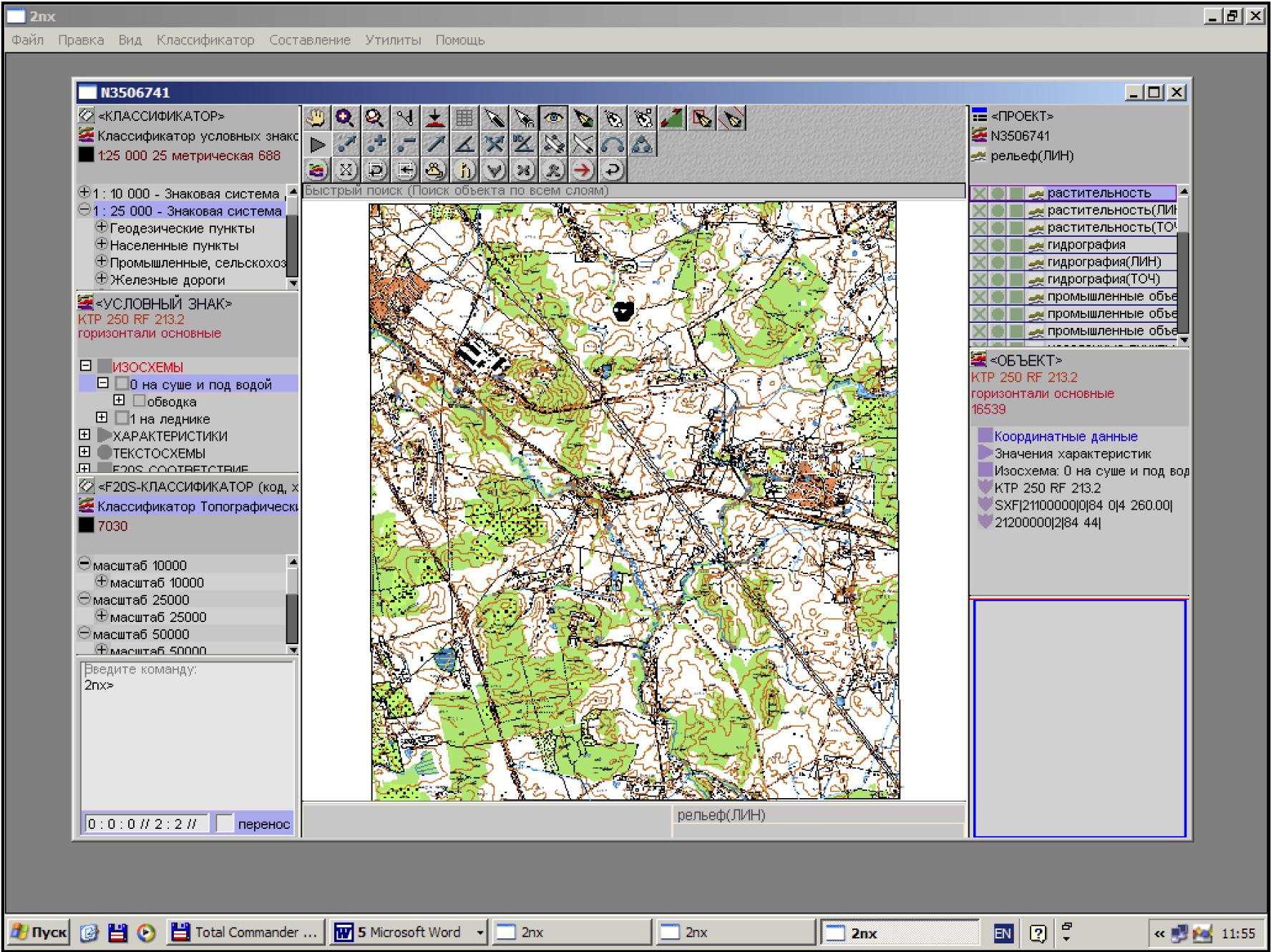Choose the angle measurement tool
The image size is (1271, 952).
tap(464, 145)
